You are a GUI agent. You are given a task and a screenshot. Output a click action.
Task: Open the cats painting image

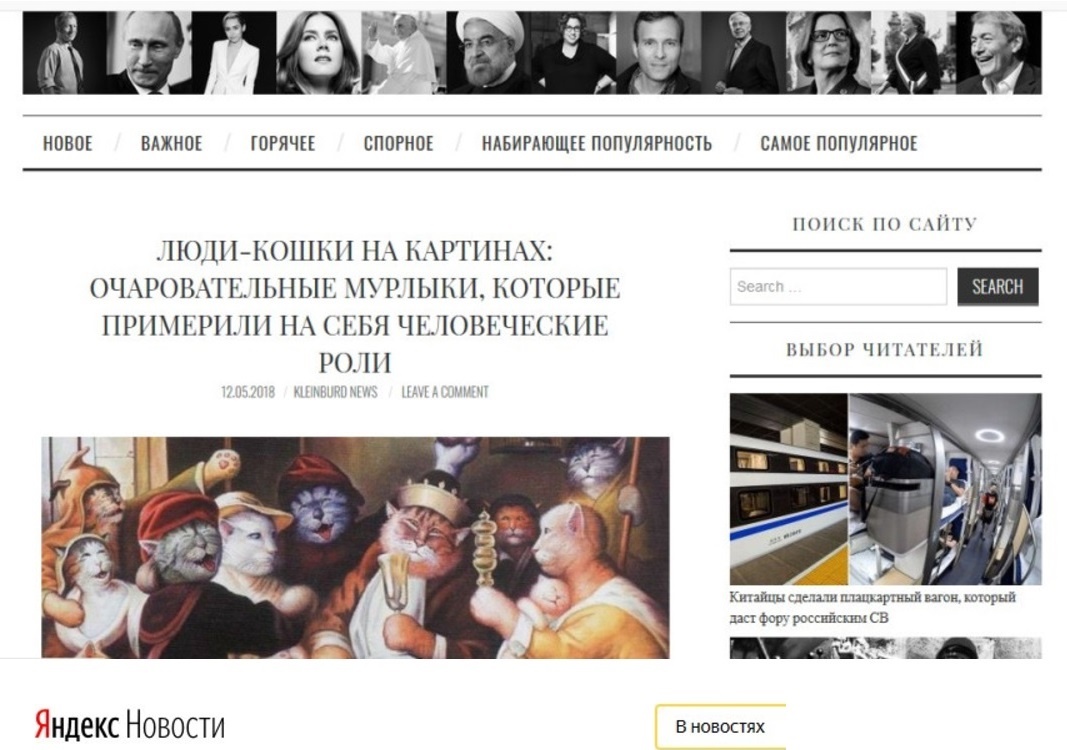point(355,547)
